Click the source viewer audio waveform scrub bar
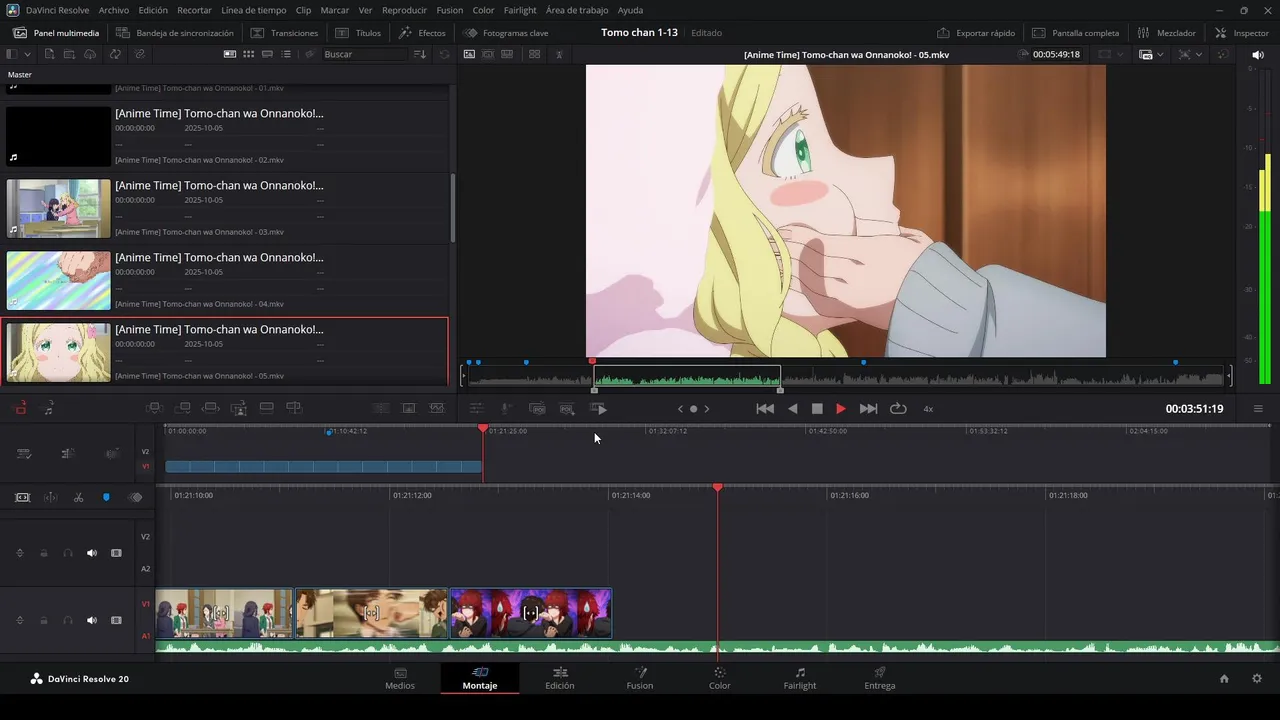The image size is (1280, 720). tap(846, 377)
